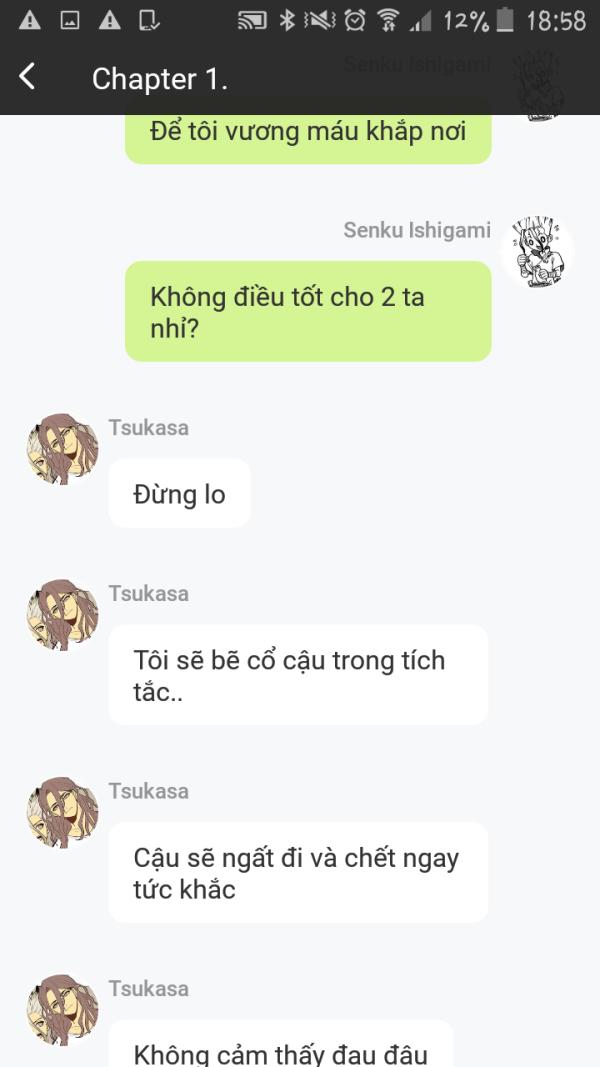Go back using the arrow icon

27,77
